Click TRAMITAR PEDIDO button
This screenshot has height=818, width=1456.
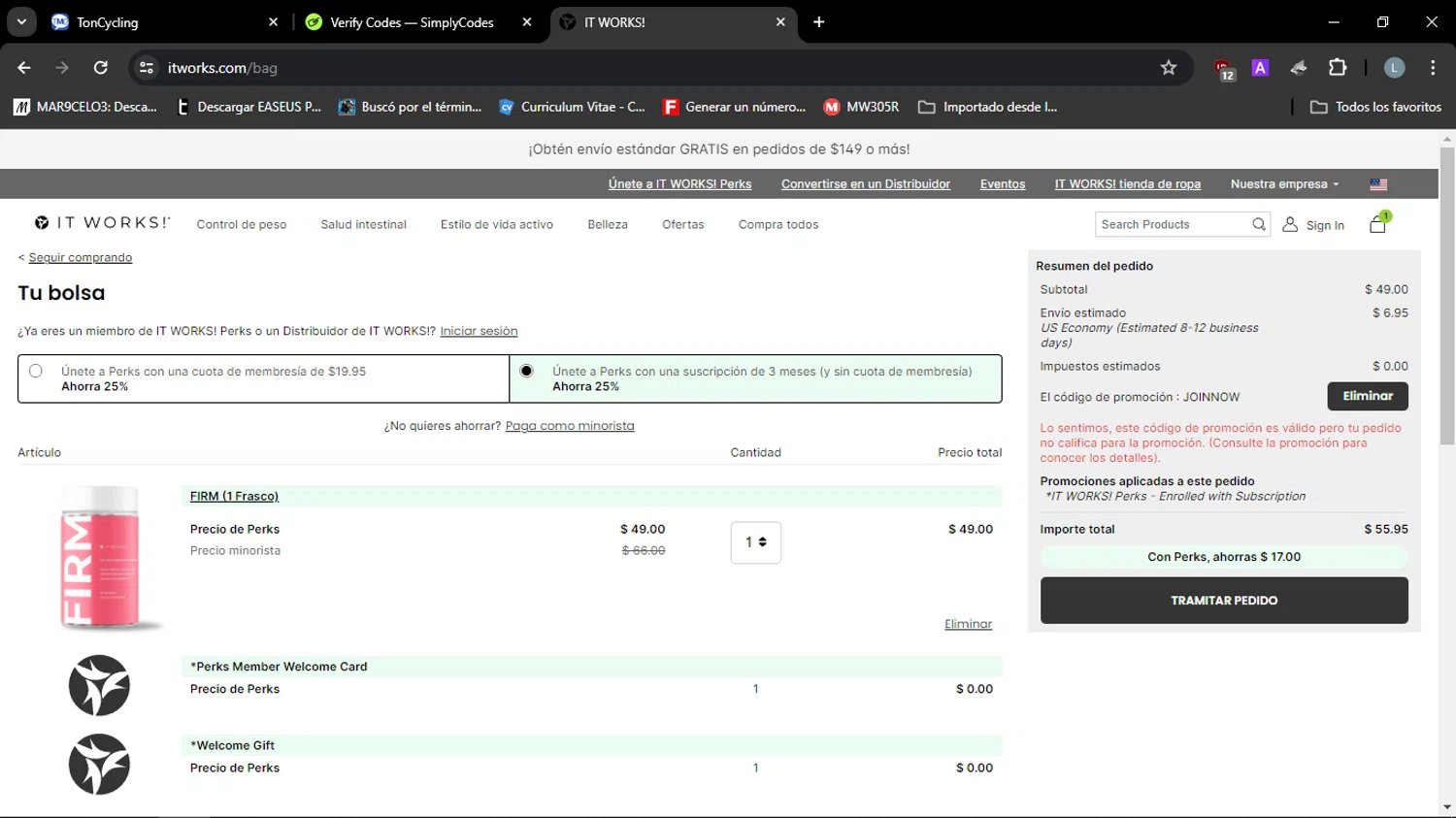(1224, 601)
